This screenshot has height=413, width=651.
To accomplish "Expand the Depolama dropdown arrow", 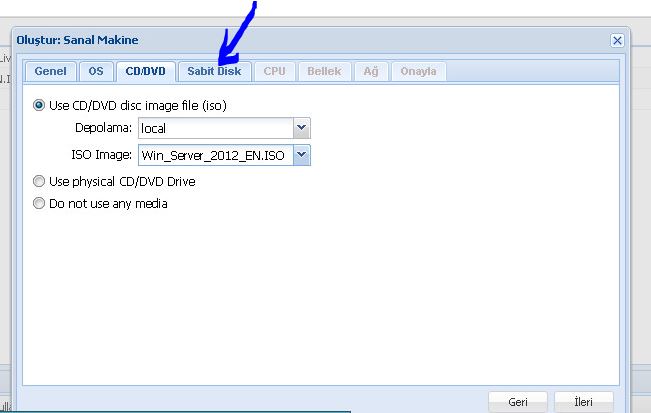I will [301, 128].
